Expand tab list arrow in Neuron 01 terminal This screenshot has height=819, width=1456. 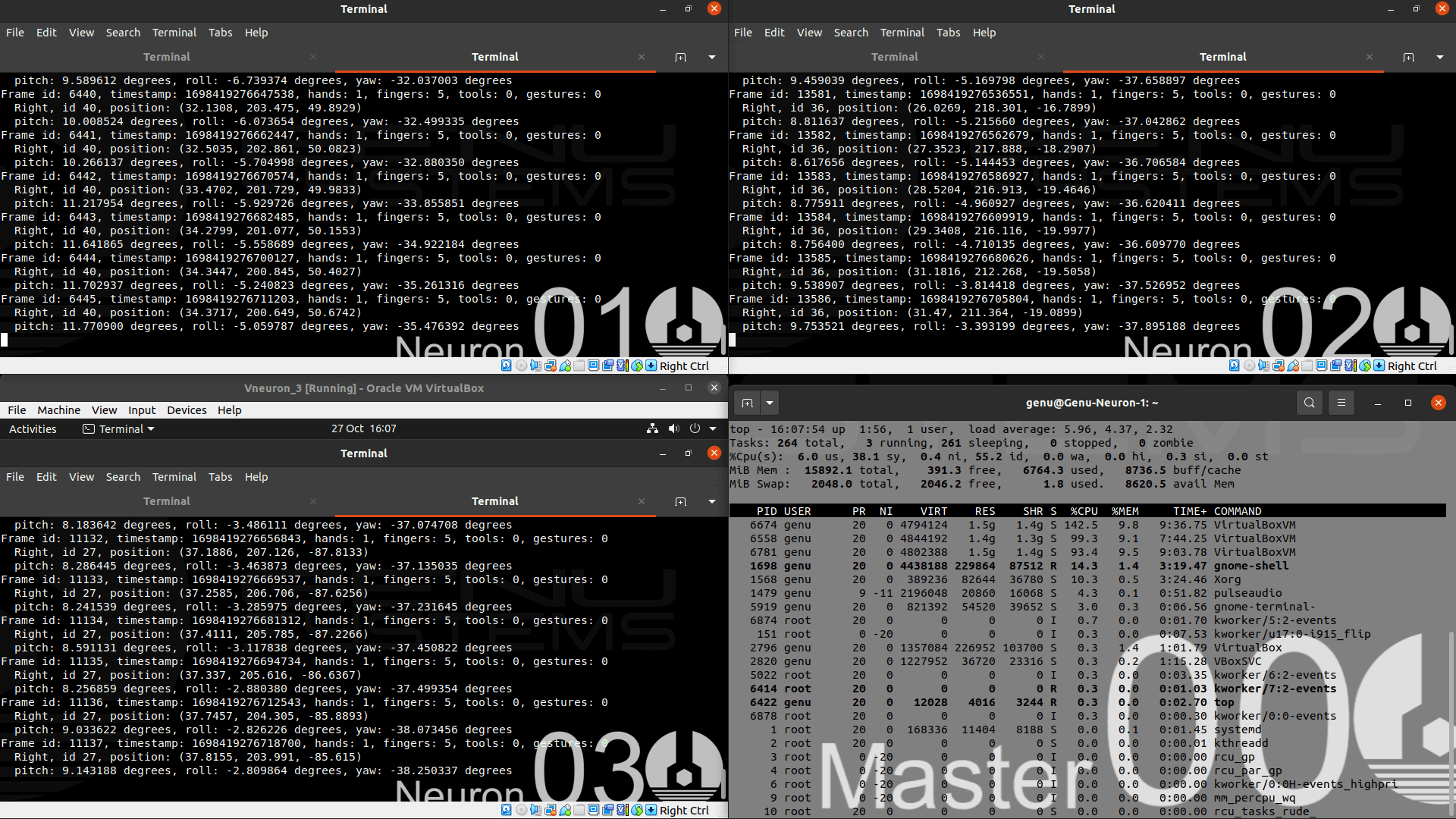[711, 57]
